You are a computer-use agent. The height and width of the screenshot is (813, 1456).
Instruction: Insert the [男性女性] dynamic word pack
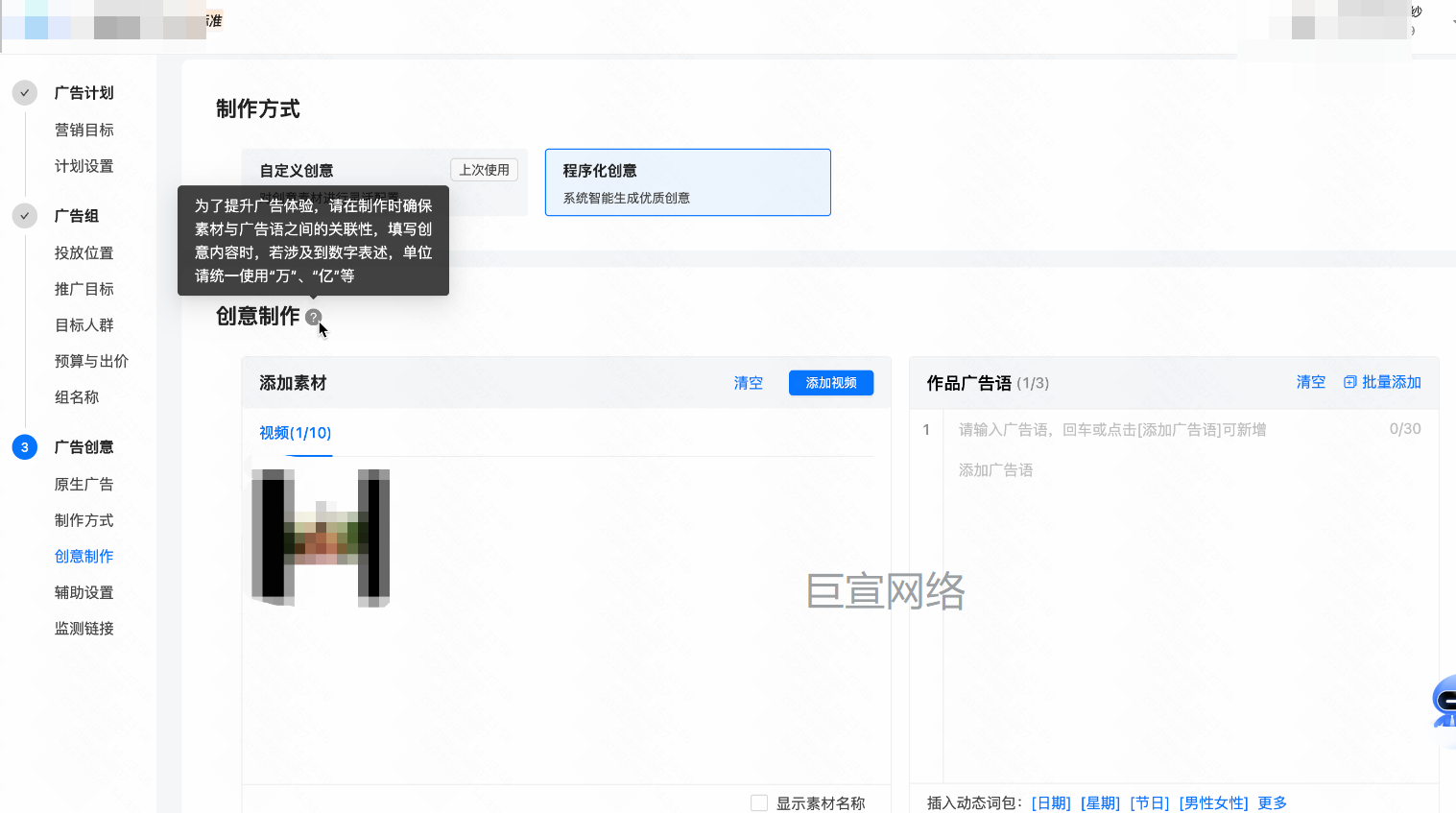(x=1213, y=802)
